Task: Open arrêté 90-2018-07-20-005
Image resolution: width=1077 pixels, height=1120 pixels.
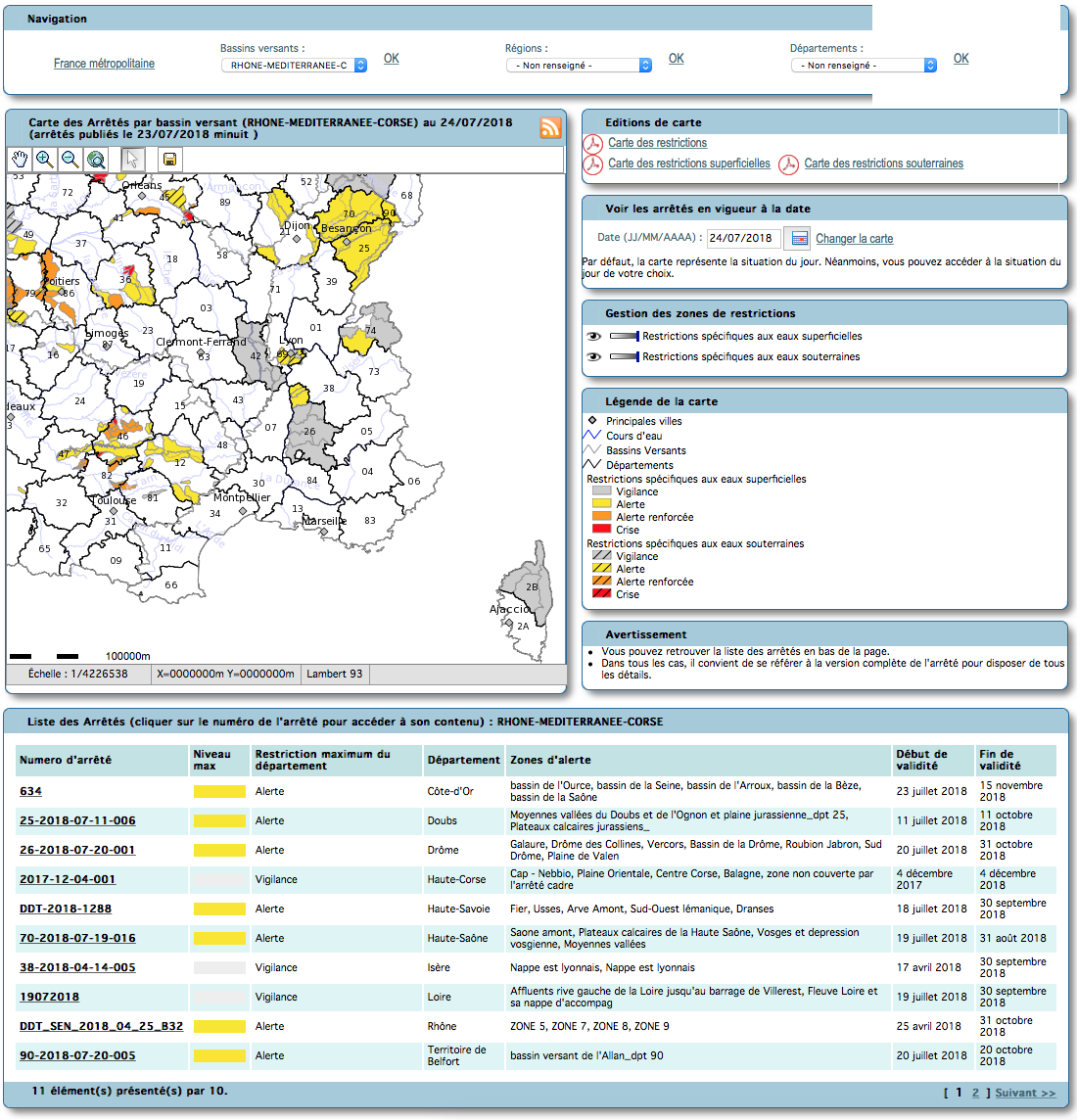Action: [77, 1055]
